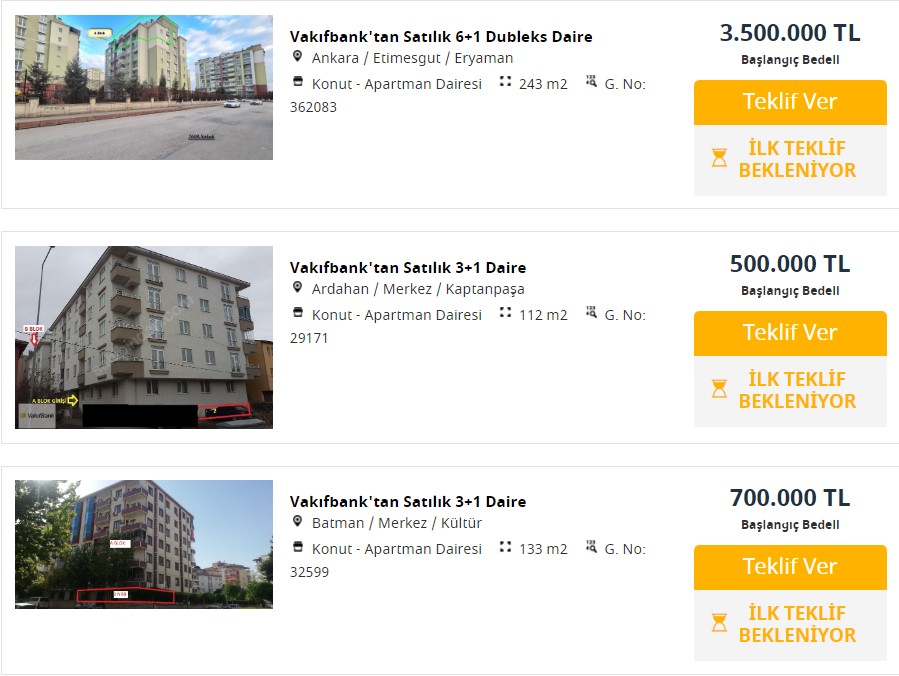
Task: Click property type icon in Eryaman listing
Action: (x=297, y=83)
